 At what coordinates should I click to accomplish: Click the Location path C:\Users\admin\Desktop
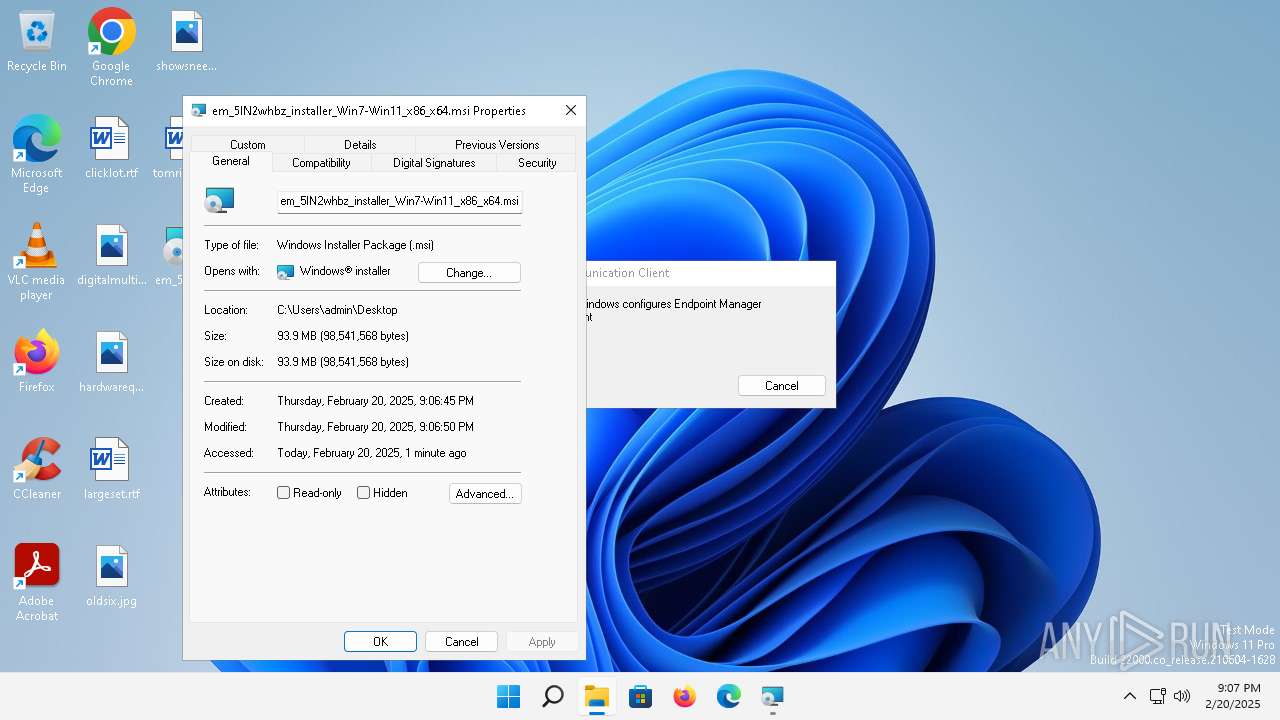click(x=337, y=310)
